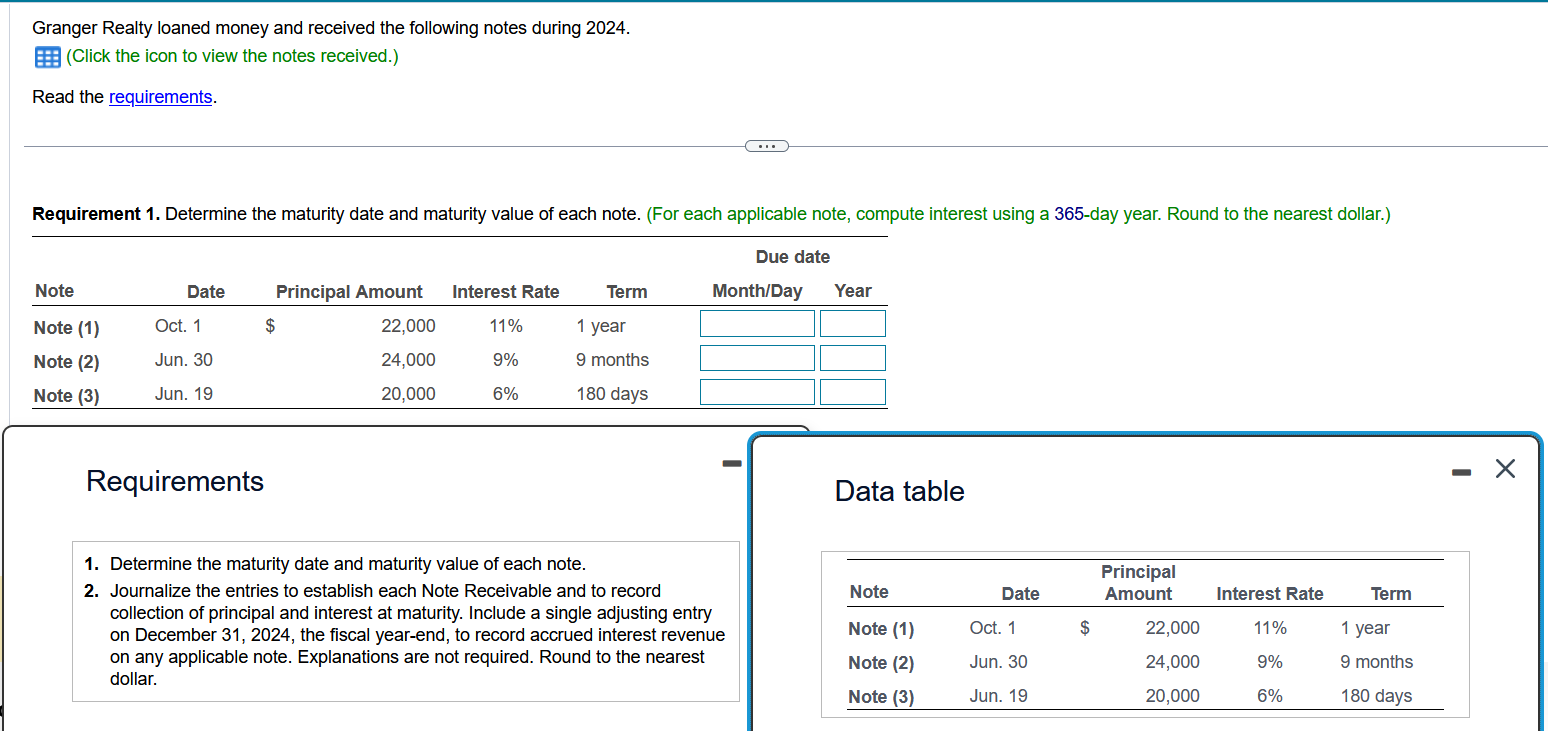Click the Month/Day field for Note (3)
Image resolution: width=1548 pixels, height=731 pixels.
pyautogui.click(x=757, y=391)
